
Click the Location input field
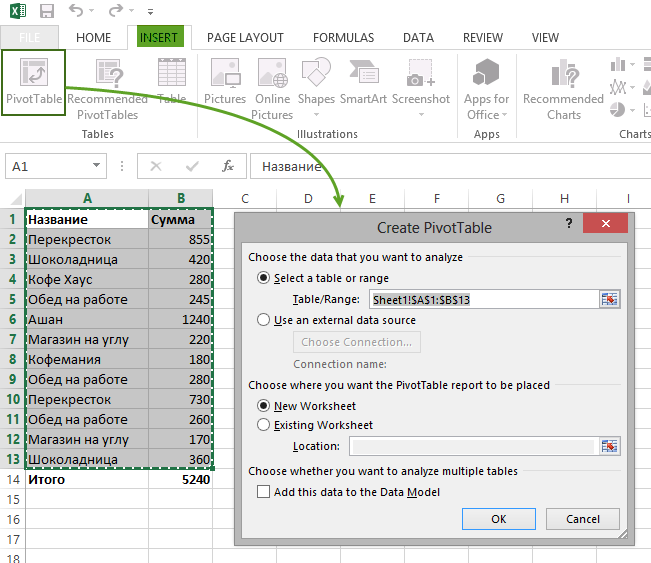[x=474, y=446]
